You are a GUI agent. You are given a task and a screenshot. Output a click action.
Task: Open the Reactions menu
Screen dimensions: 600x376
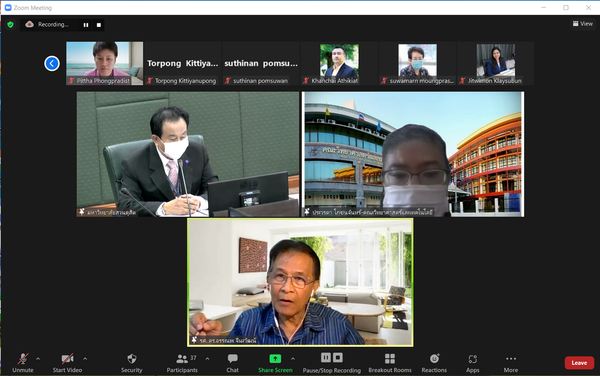(x=434, y=363)
